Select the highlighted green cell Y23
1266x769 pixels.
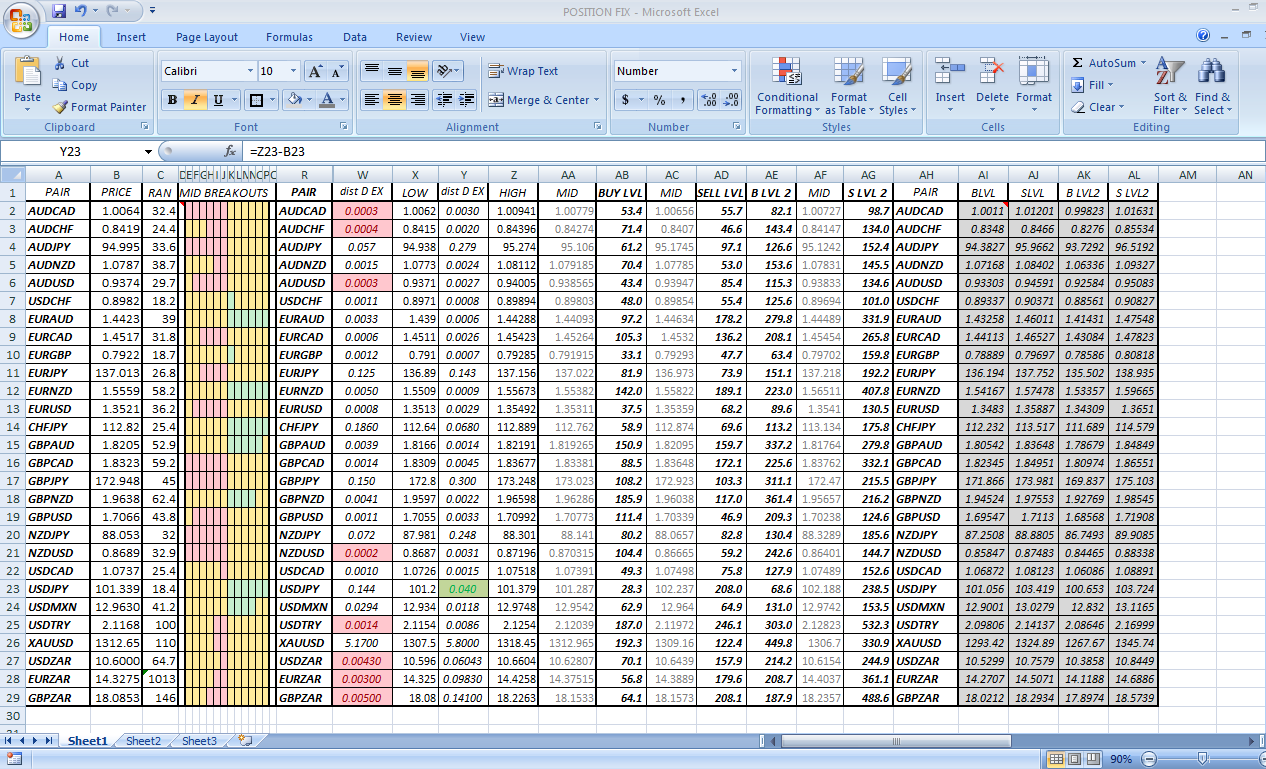tap(463, 589)
